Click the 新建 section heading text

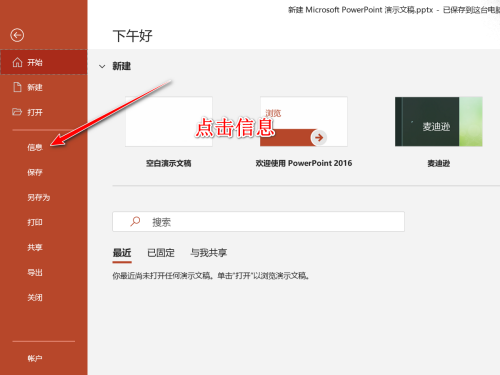coord(122,66)
